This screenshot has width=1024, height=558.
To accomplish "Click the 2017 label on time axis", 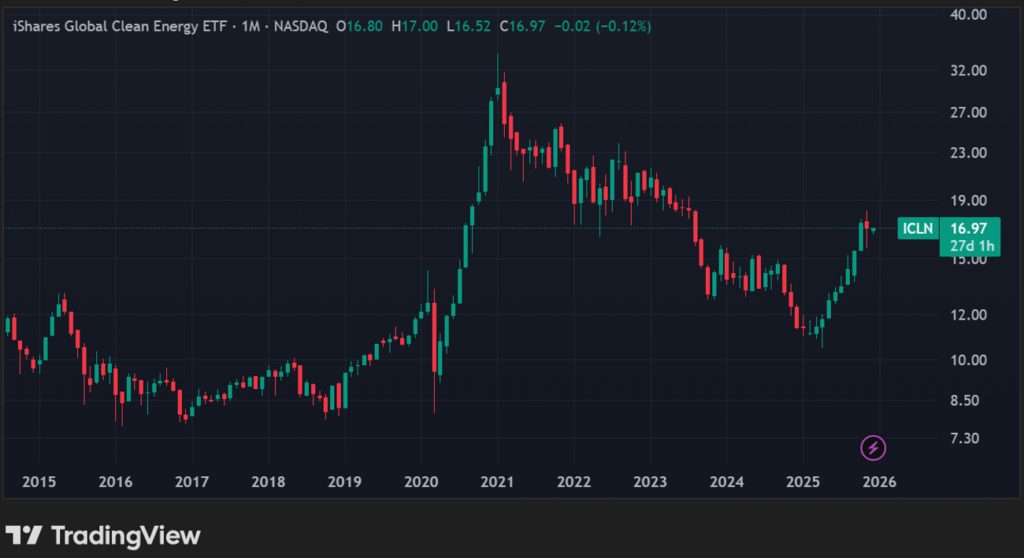I will pyautogui.click(x=192, y=482).
